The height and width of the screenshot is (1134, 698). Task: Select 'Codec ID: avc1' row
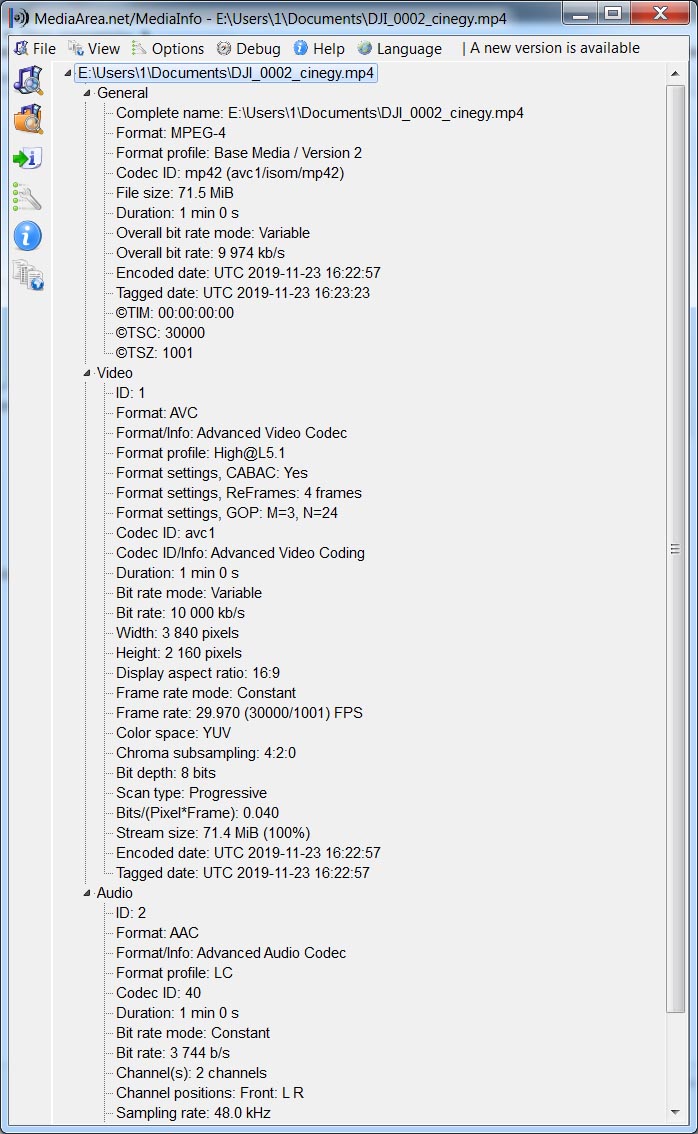tap(166, 533)
